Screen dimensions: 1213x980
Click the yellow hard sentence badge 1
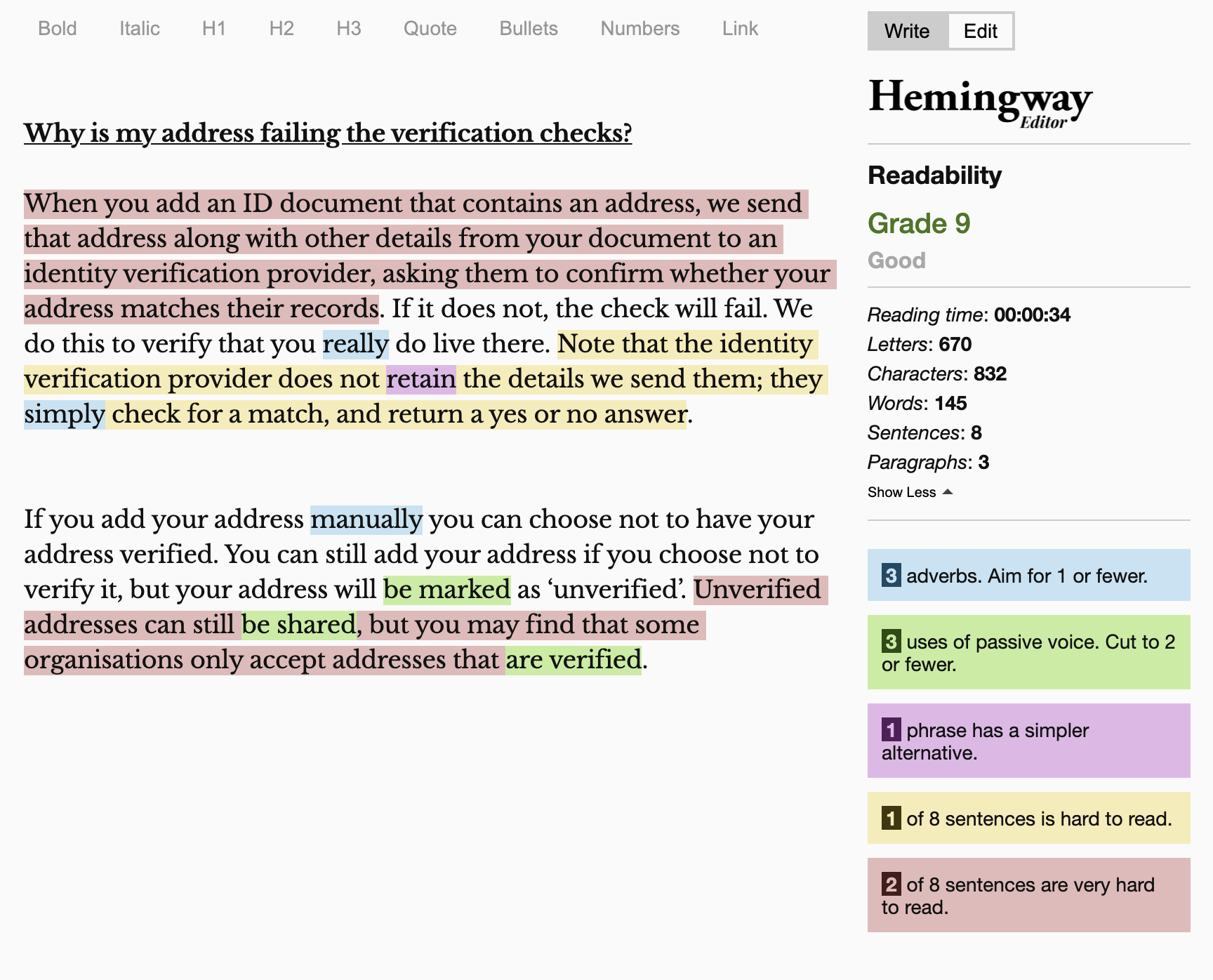point(891,819)
